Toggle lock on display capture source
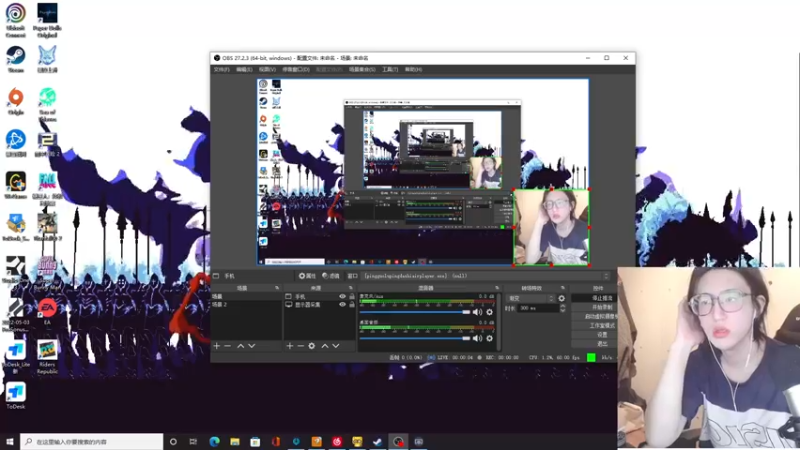800x450 pixels. (352, 305)
